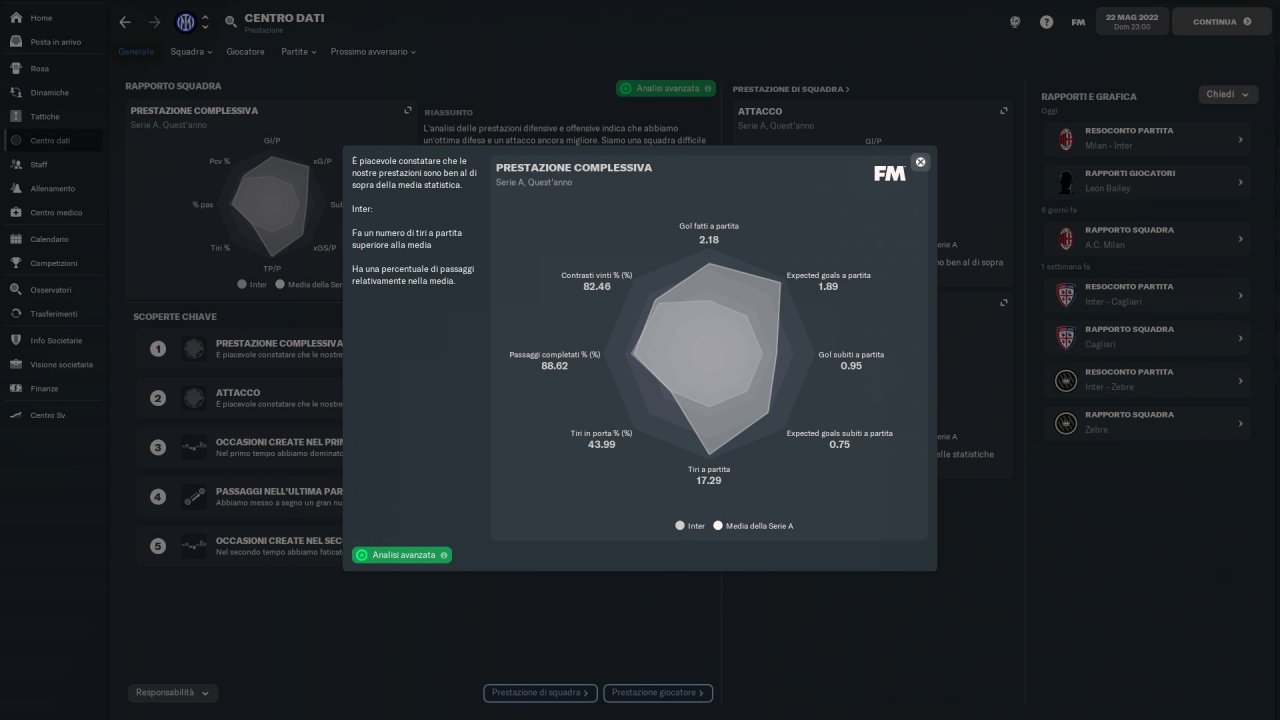Click the Contrasti vinti value 82.46
The image size is (1280, 720).
597,287
